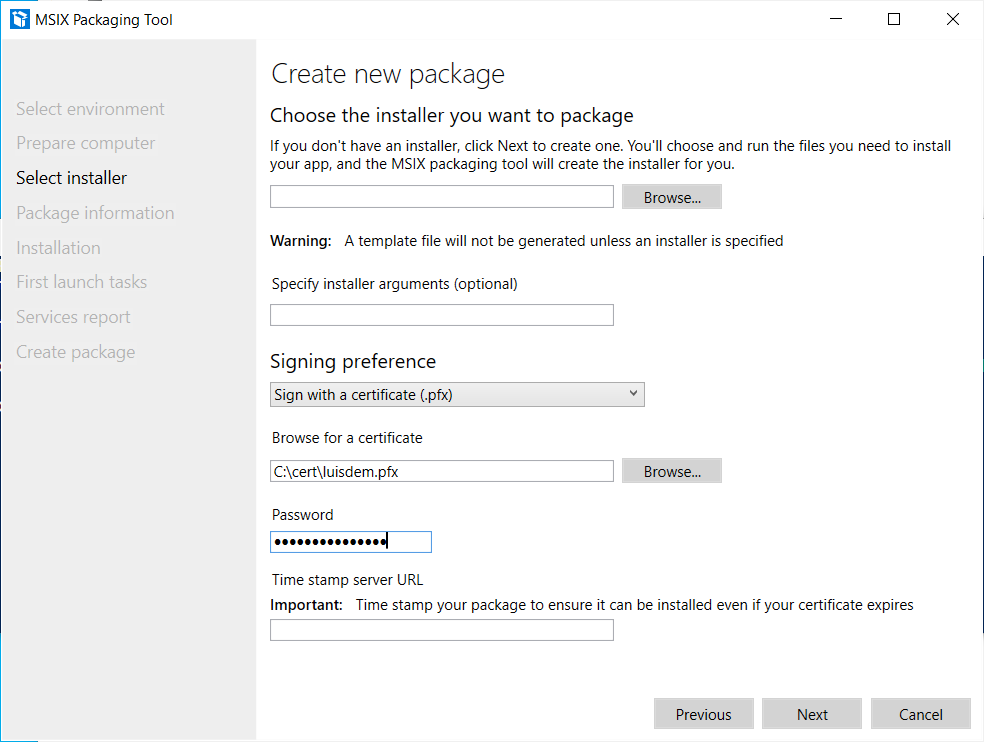Click the Select installer step
984x742 pixels.
point(71,178)
